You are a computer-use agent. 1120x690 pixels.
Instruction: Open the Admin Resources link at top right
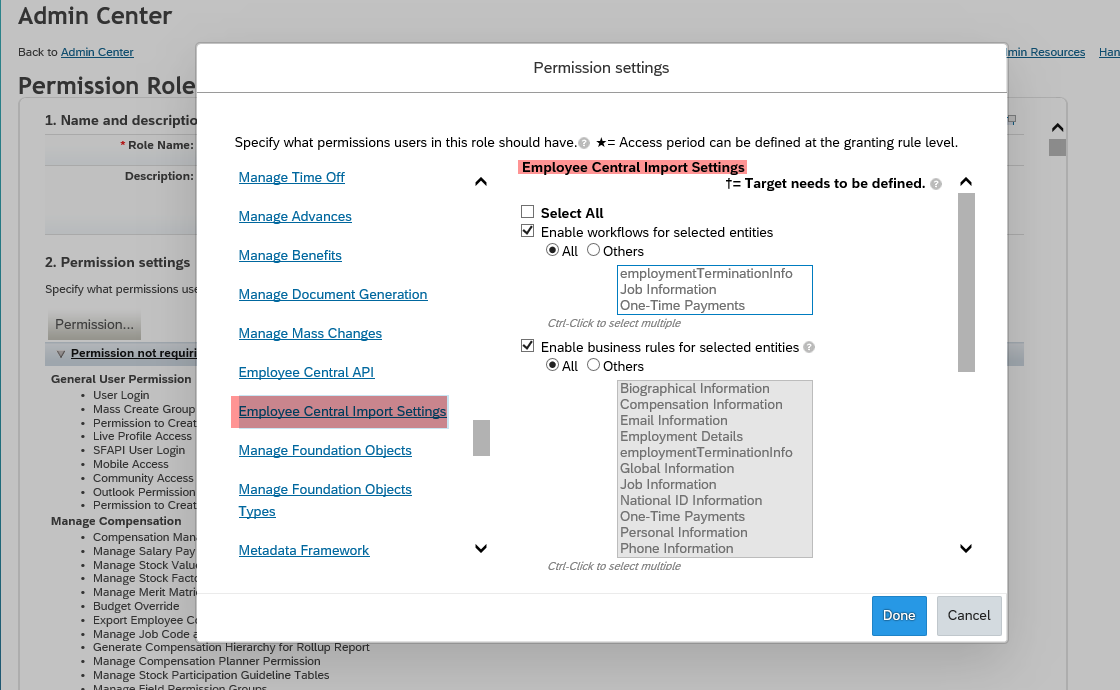click(x=1044, y=52)
